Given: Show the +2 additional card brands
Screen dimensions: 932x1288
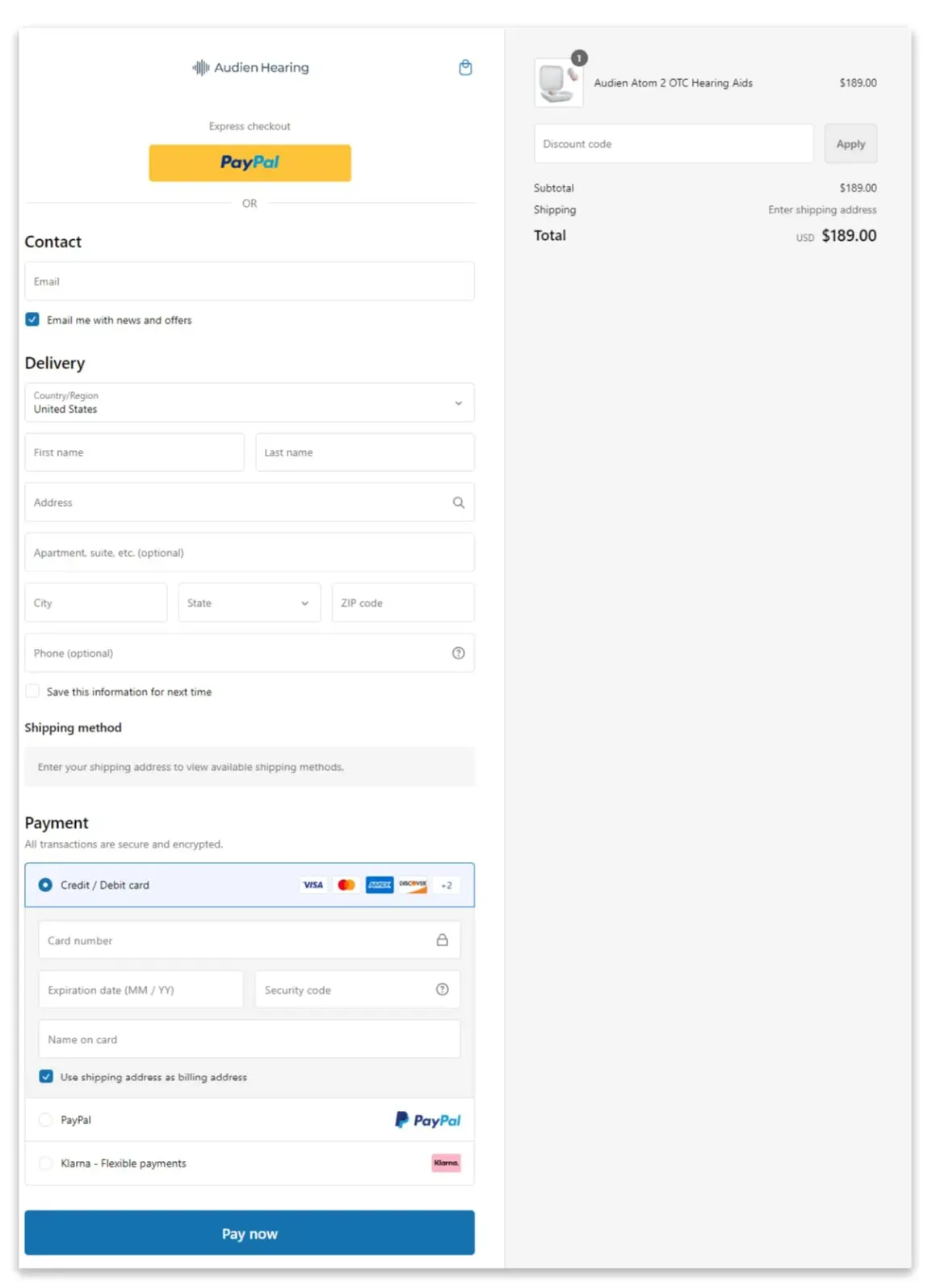Looking at the screenshot, I should pos(446,885).
